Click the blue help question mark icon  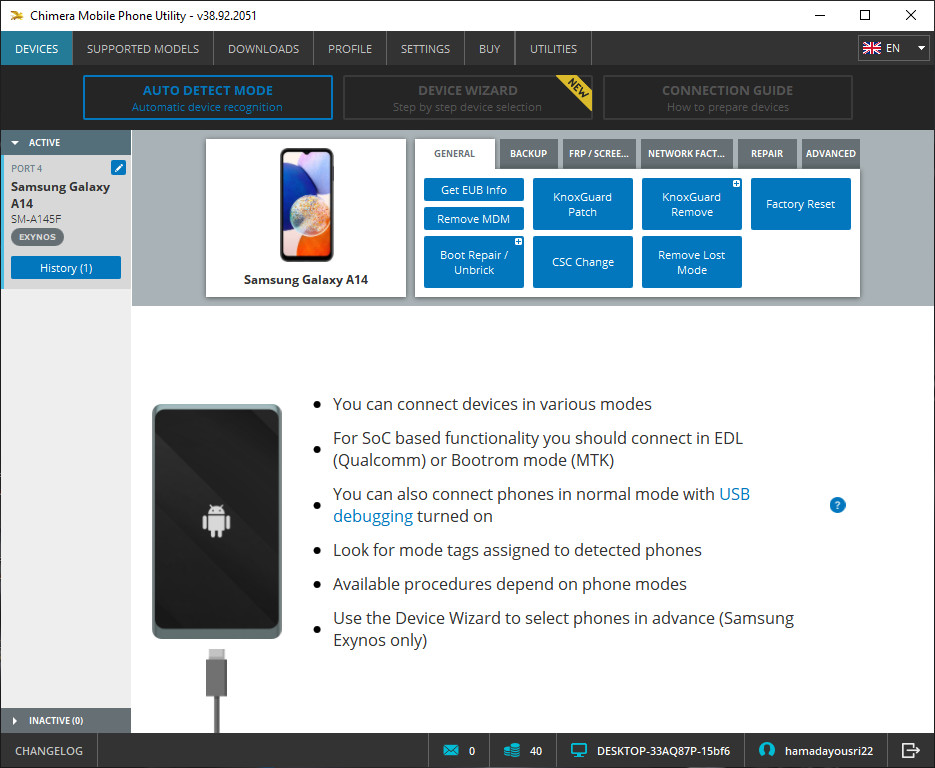click(837, 505)
